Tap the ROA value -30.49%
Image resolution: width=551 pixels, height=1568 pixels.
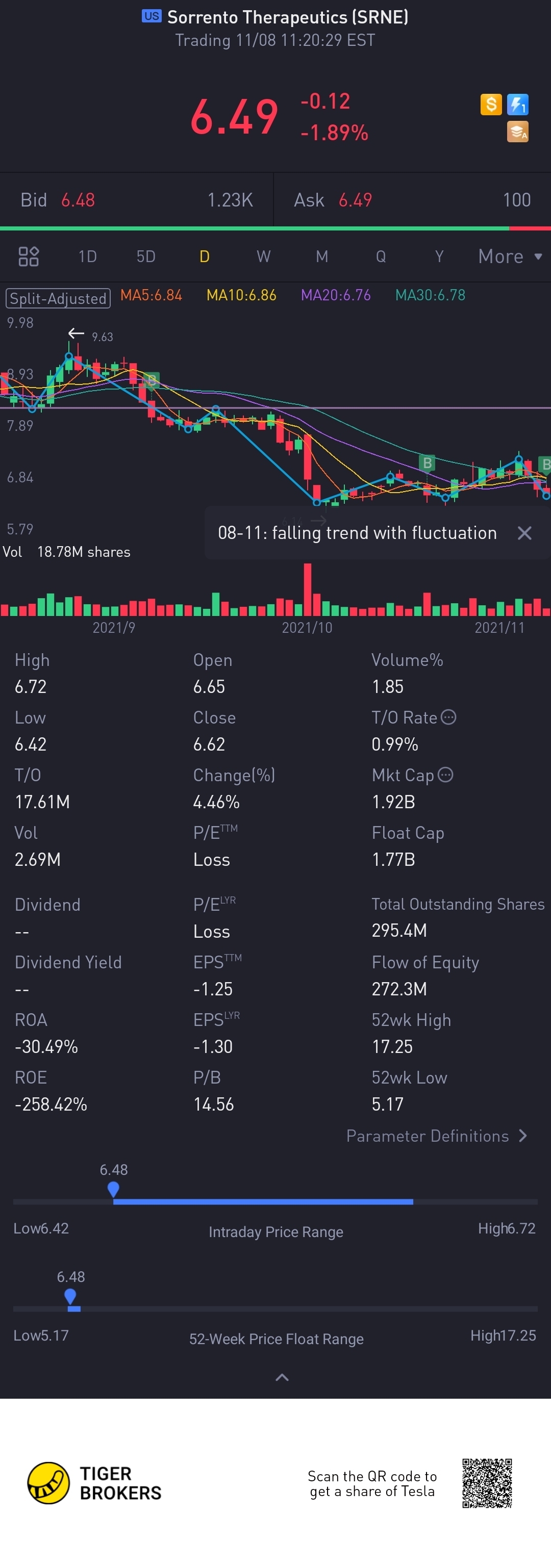pyautogui.click(x=46, y=1047)
